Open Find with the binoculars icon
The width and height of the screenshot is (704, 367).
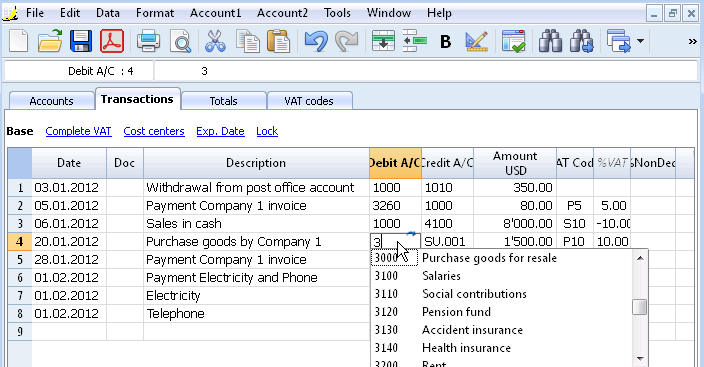[x=550, y=41]
